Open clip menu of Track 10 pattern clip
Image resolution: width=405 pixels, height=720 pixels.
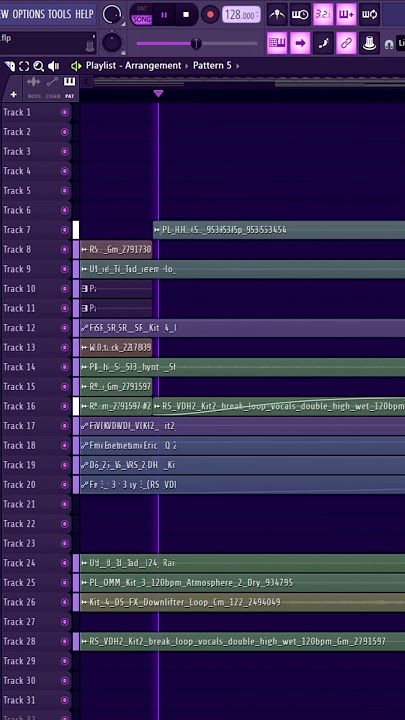point(84,289)
